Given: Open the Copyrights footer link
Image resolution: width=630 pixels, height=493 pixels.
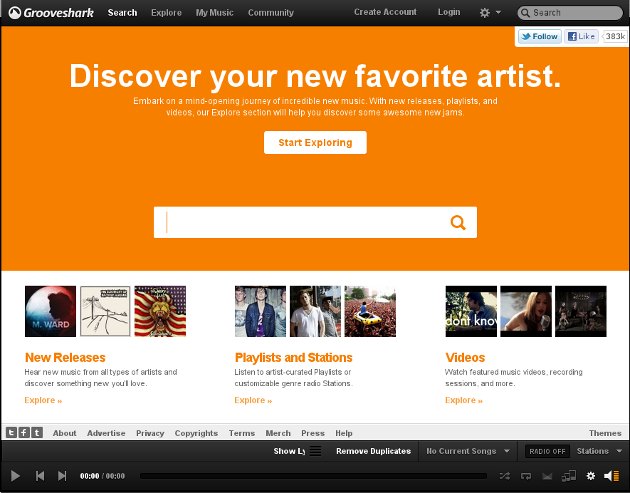Looking at the screenshot, I should coord(196,433).
